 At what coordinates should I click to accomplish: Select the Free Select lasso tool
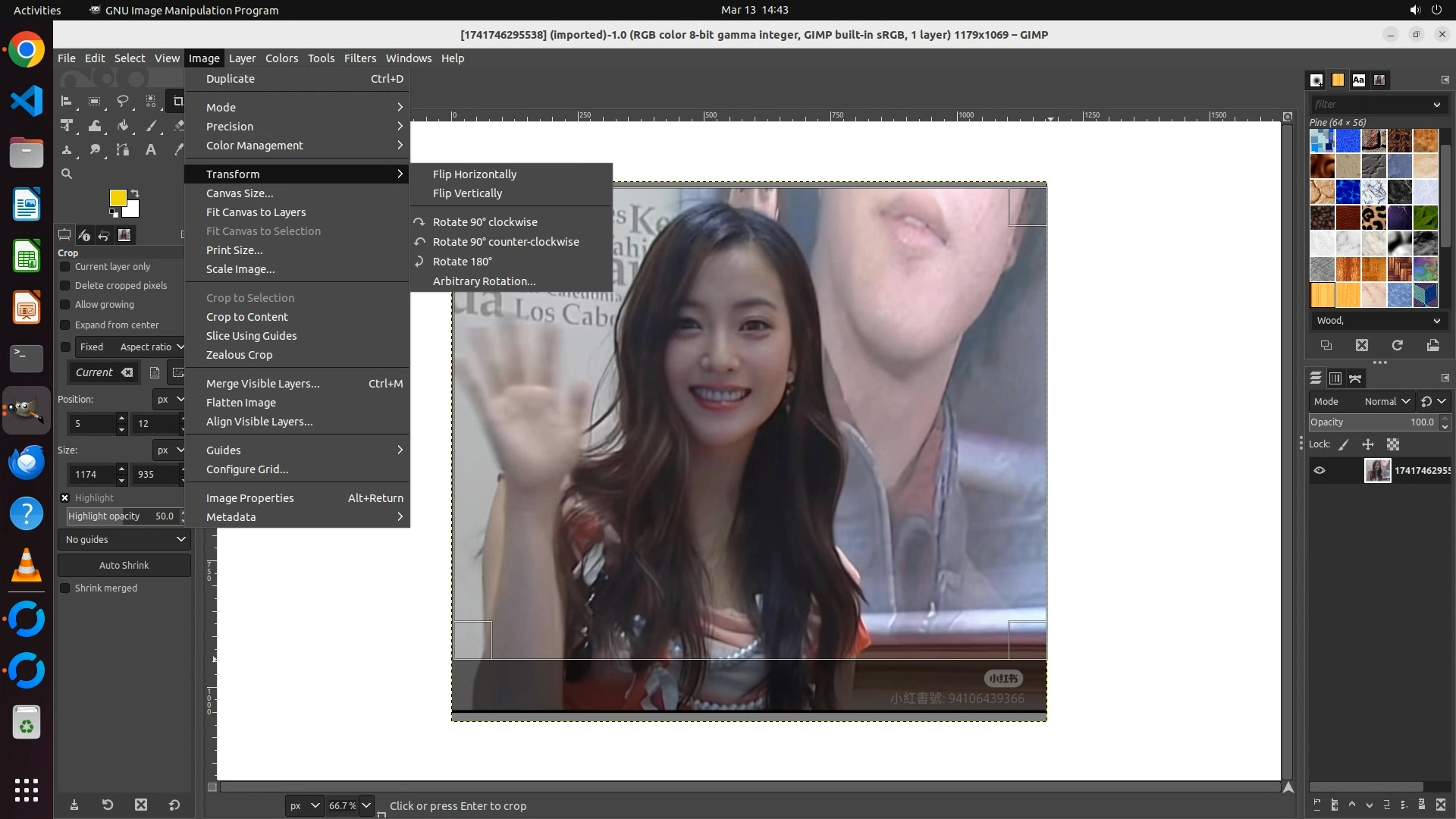[x=122, y=101]
